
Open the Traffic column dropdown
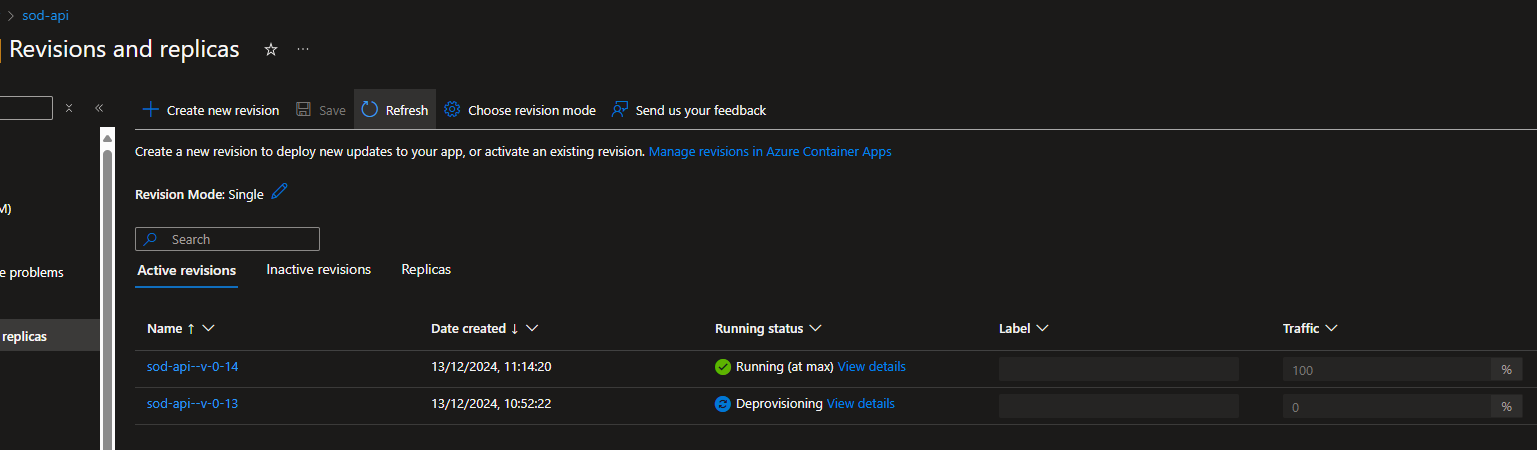pos(1331,328)
